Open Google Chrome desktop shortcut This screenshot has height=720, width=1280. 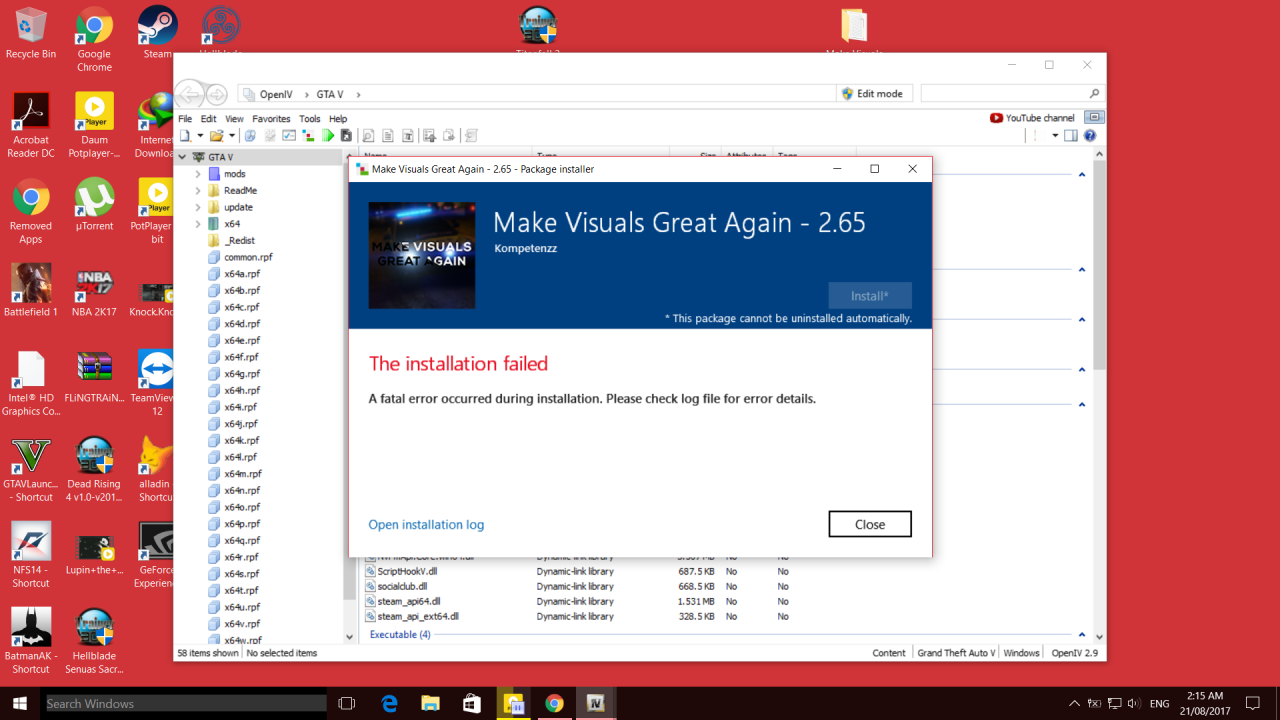94,40
